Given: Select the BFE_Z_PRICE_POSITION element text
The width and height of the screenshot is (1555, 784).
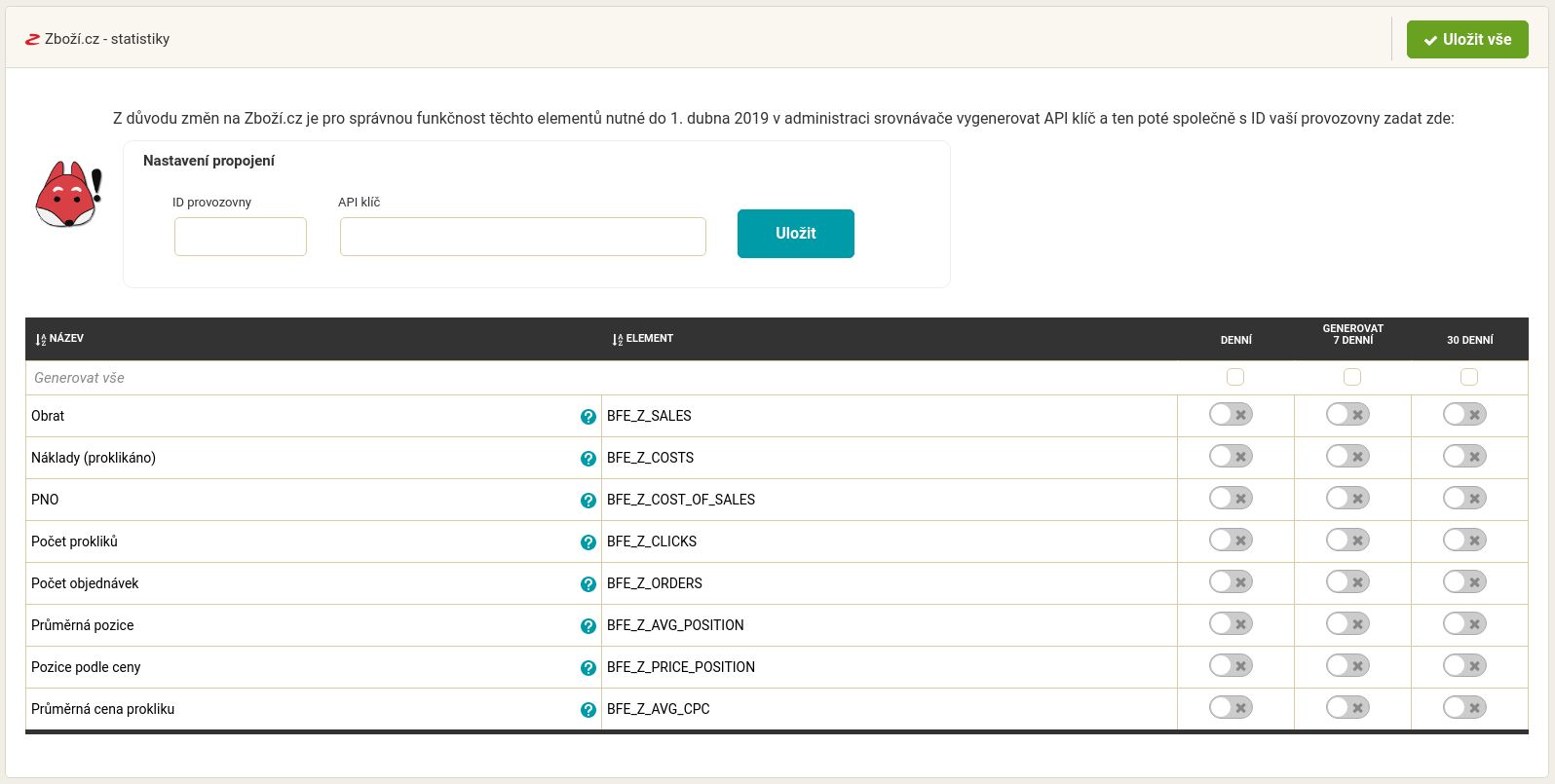Looking at the screenshot, I should pyautogui.click(x=681, y=667).
